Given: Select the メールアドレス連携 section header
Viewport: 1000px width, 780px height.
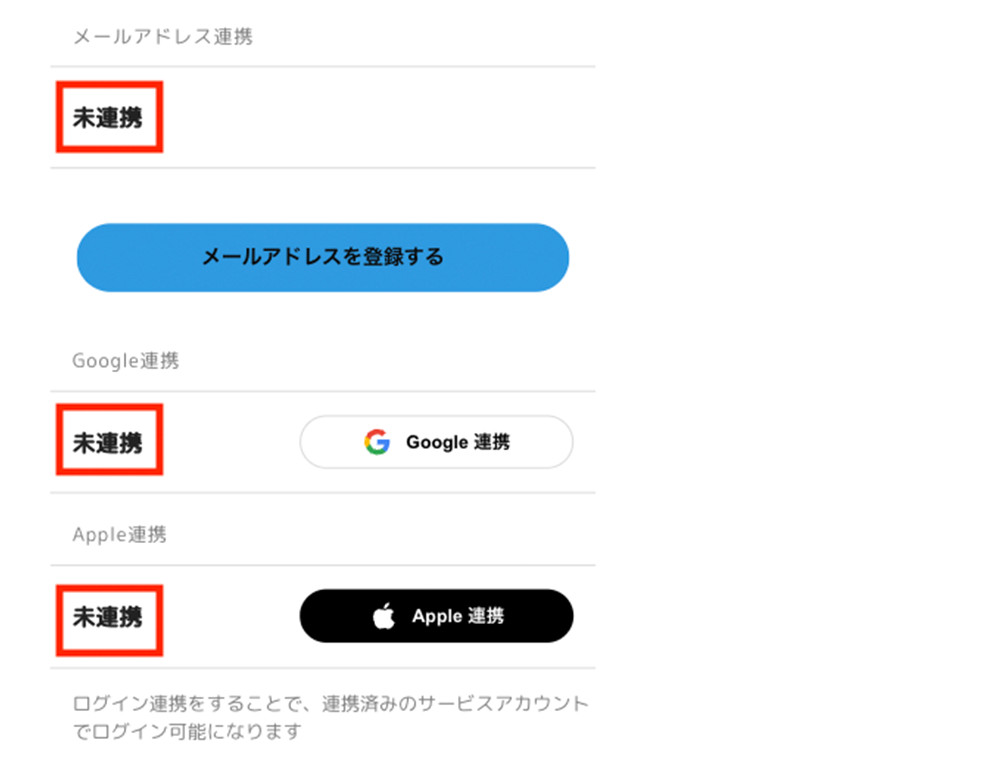Looking at the screenshot, I should click(163, 36).
